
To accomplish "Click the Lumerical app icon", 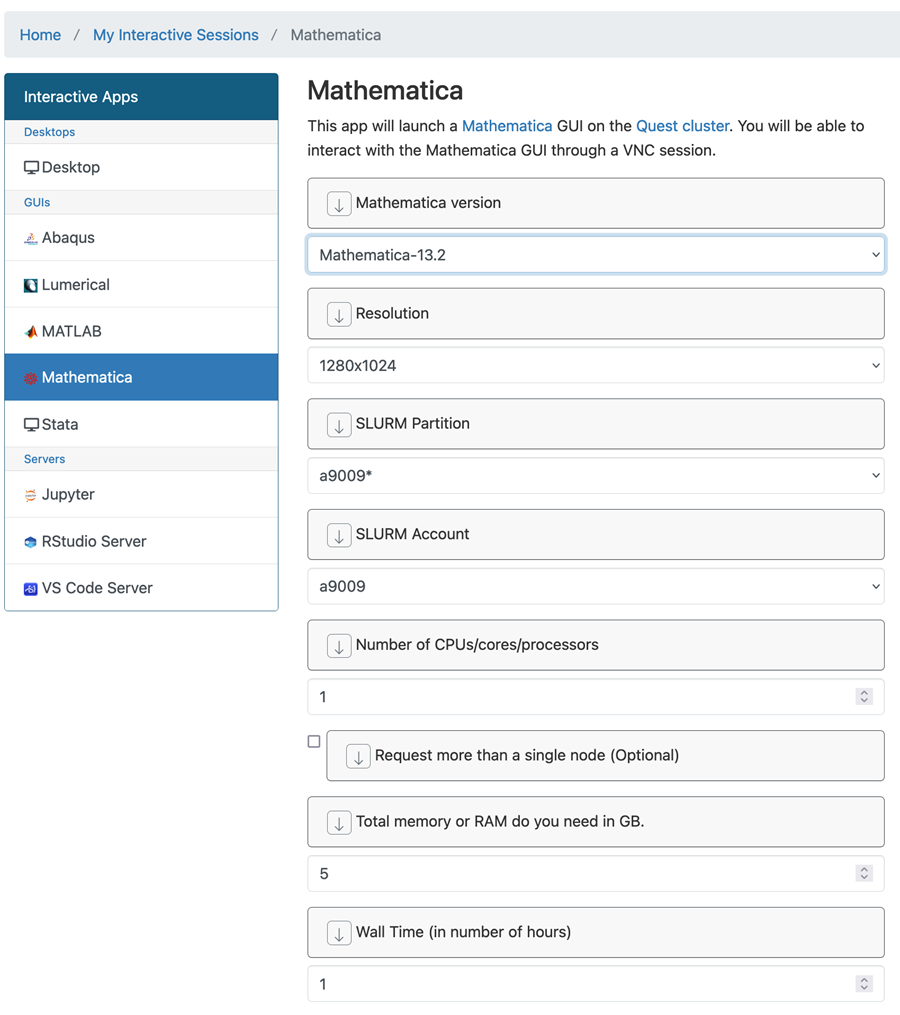I will click(x=31, y=285).
